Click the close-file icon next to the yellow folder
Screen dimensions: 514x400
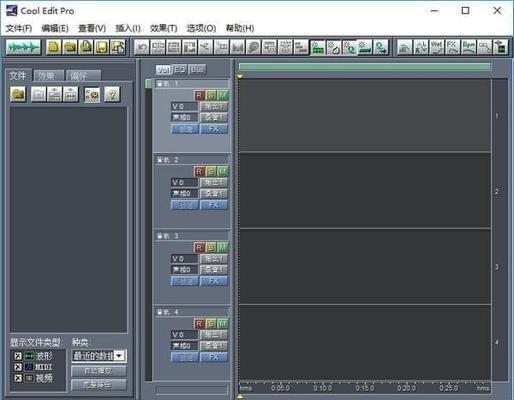click(x=38, y=94)
